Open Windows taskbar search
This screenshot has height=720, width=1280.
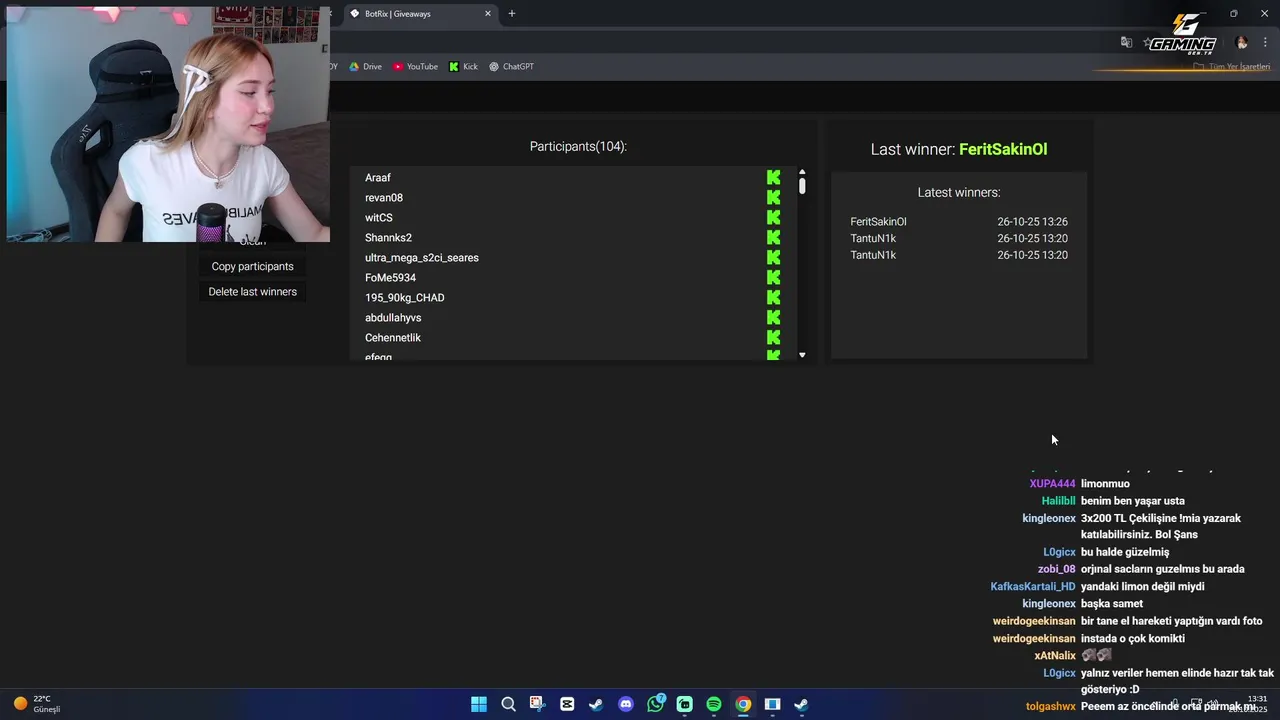coord(508,704)
